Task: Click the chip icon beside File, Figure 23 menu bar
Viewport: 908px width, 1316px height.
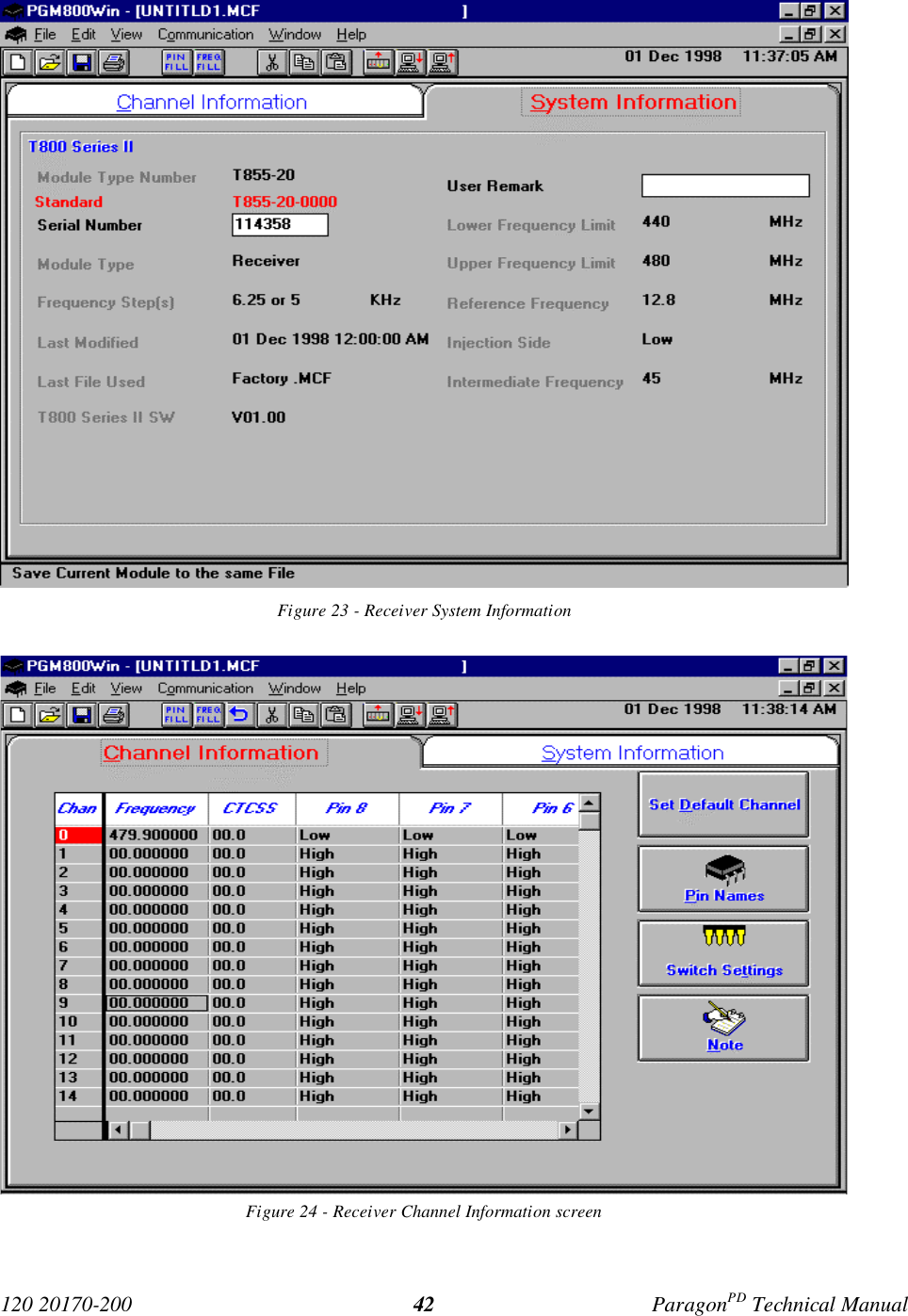Action: (15, 35)
